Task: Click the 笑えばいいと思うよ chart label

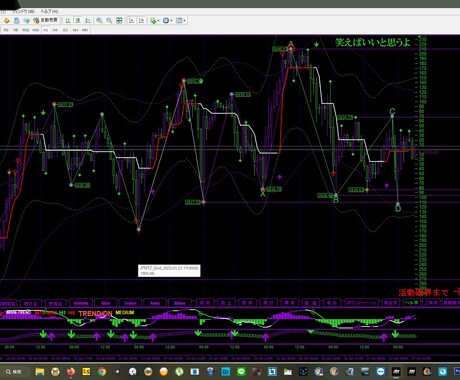Action: (x=373, y=42)
